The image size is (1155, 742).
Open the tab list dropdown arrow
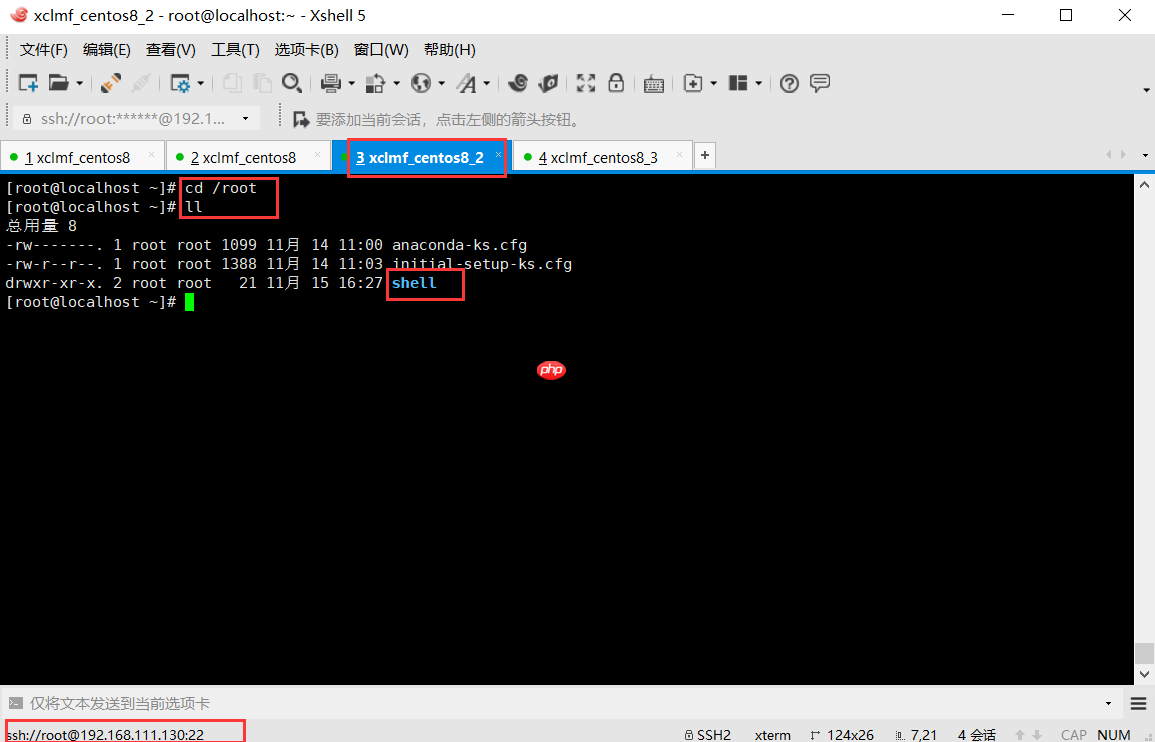pyautogui.click(x=1145, y=155)
